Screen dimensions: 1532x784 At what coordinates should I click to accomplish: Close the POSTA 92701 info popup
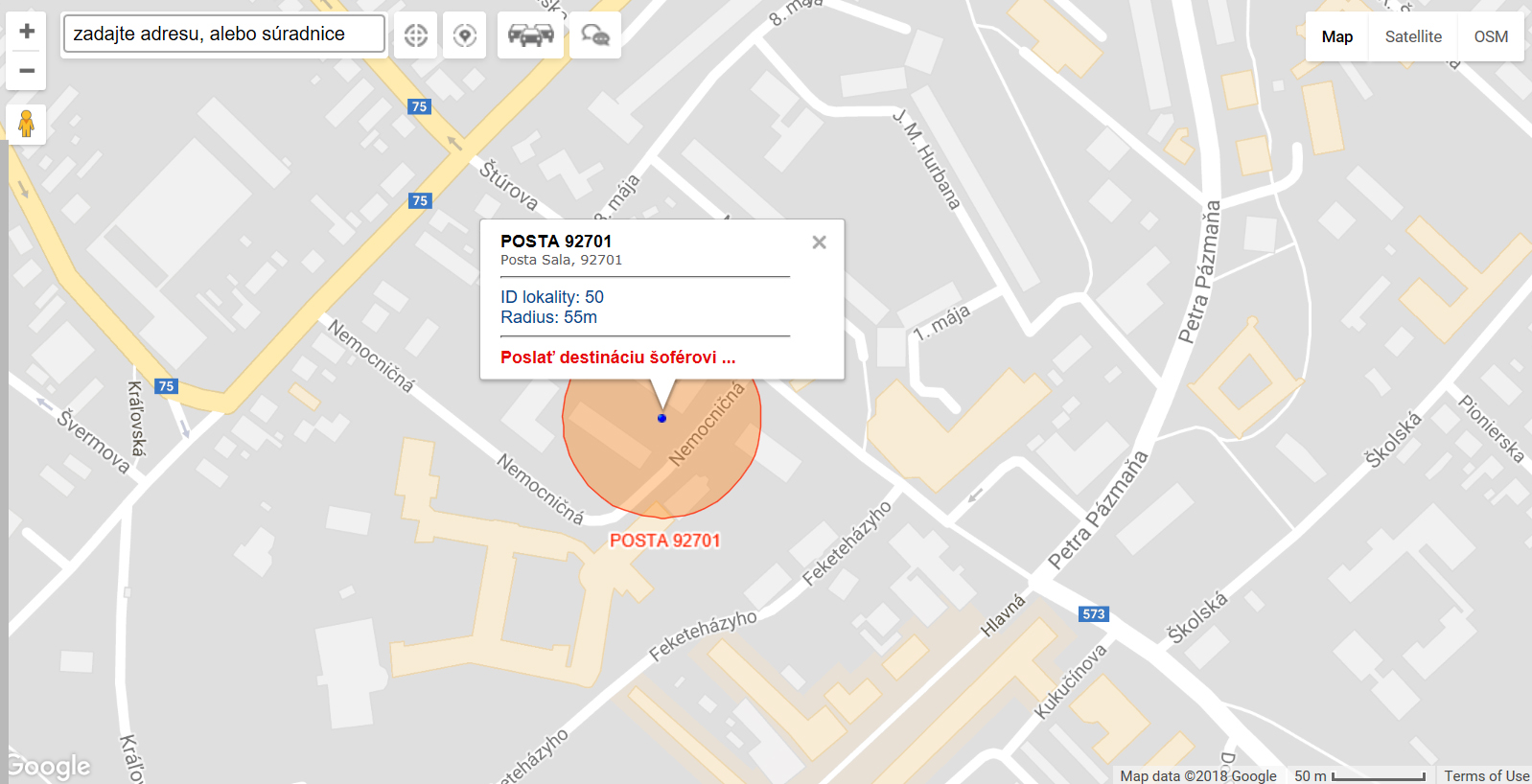(x=819, y=242)
